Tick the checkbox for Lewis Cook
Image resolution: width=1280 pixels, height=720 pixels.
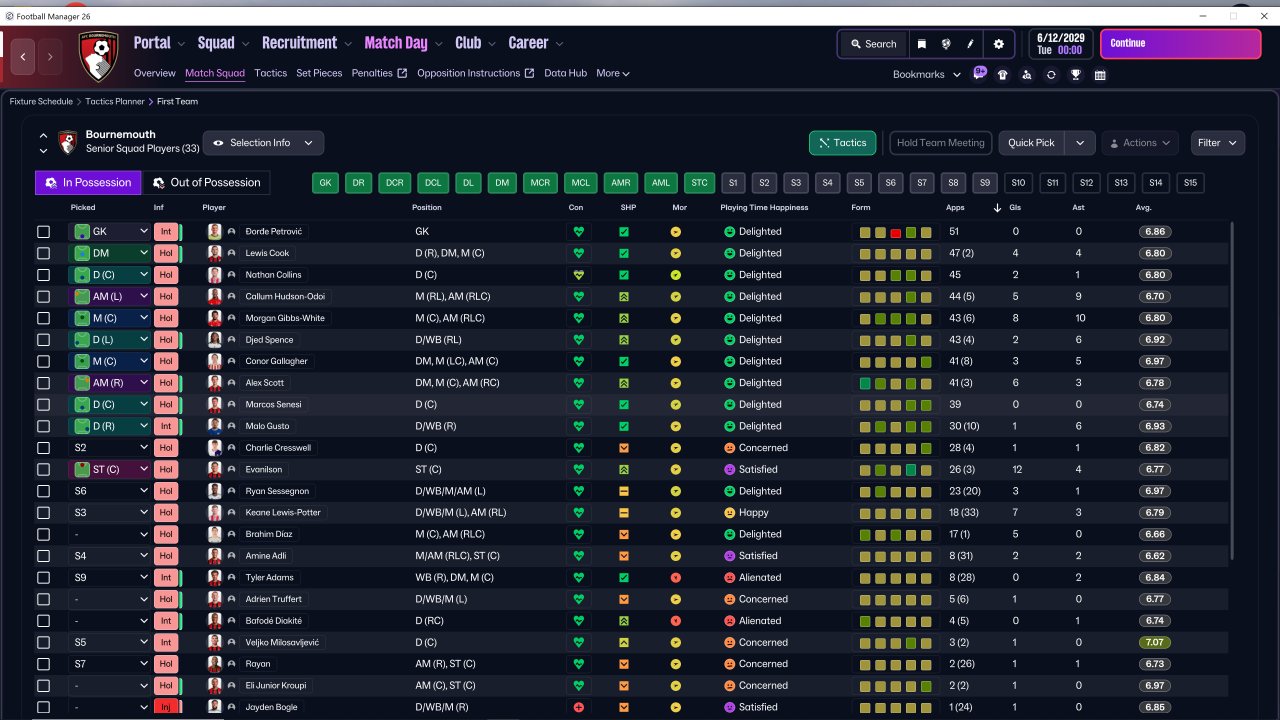tap(43, 253)
